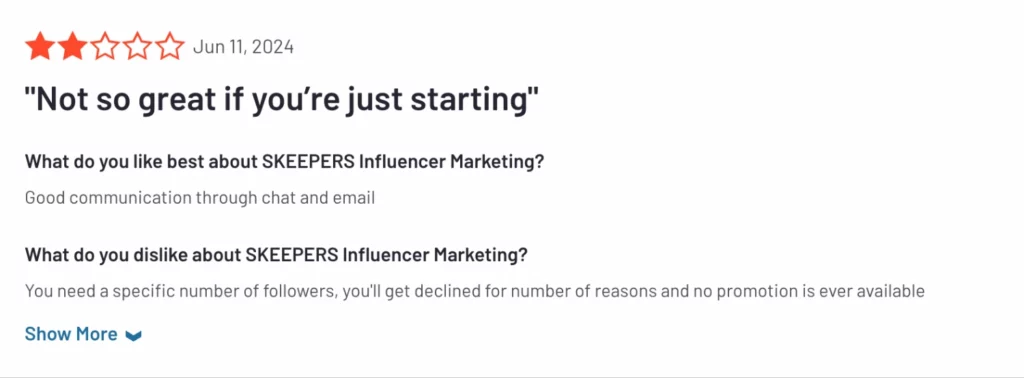
Task: Click the first filled orange star
Action: pos(39,47)
